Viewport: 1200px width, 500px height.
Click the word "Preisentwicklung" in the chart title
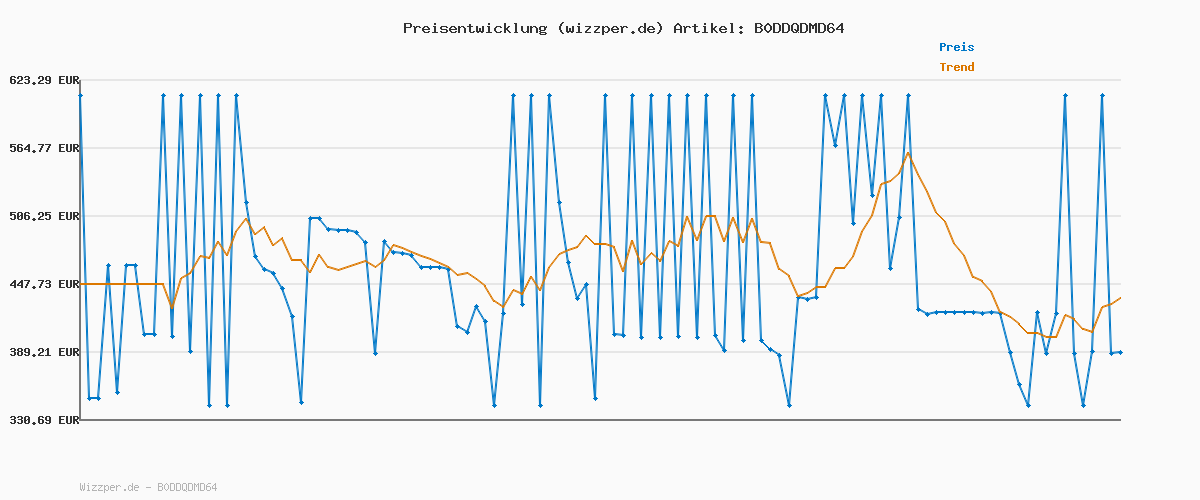pos(475,28)
